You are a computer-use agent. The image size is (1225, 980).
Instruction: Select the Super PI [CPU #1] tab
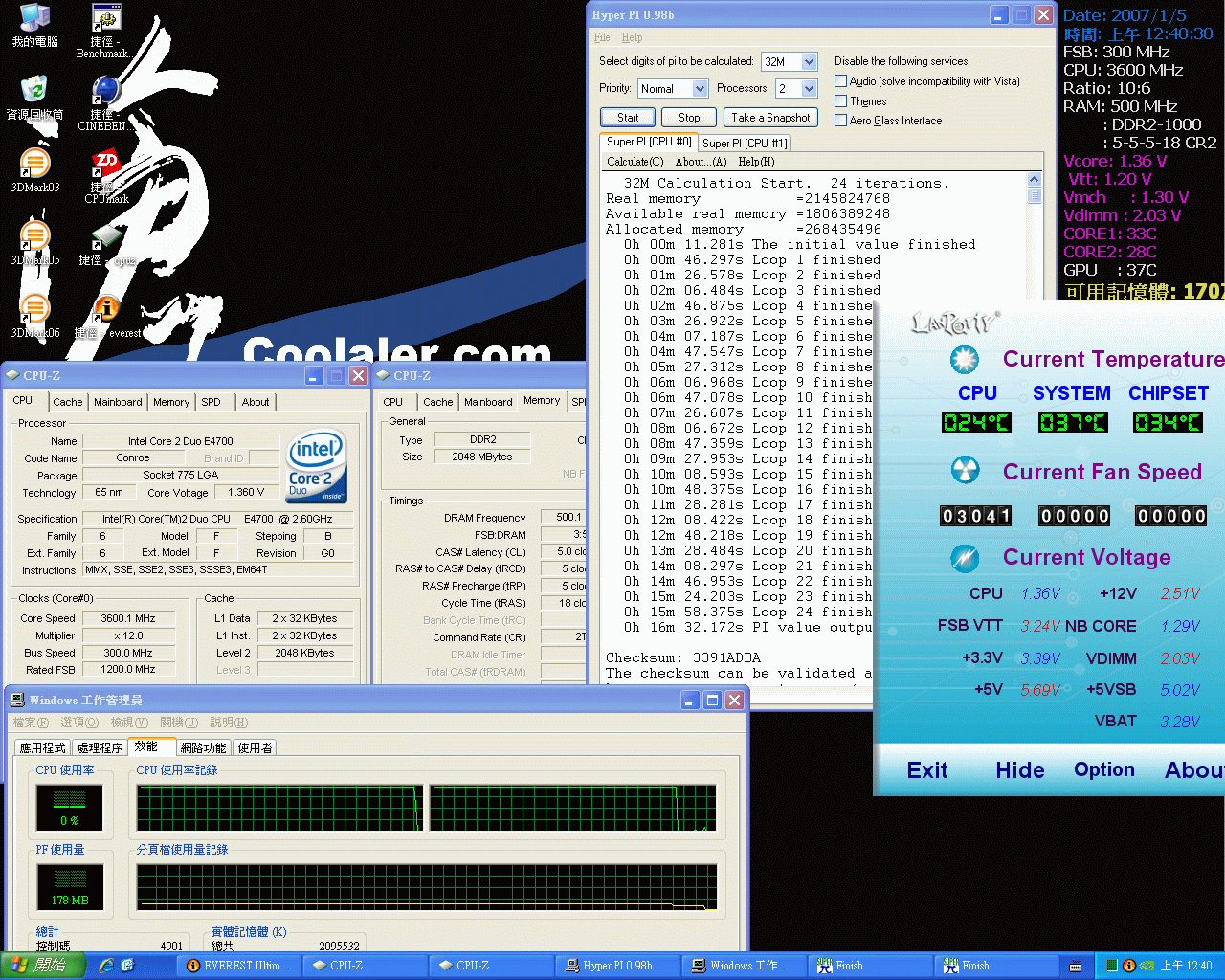click(745, 144)
